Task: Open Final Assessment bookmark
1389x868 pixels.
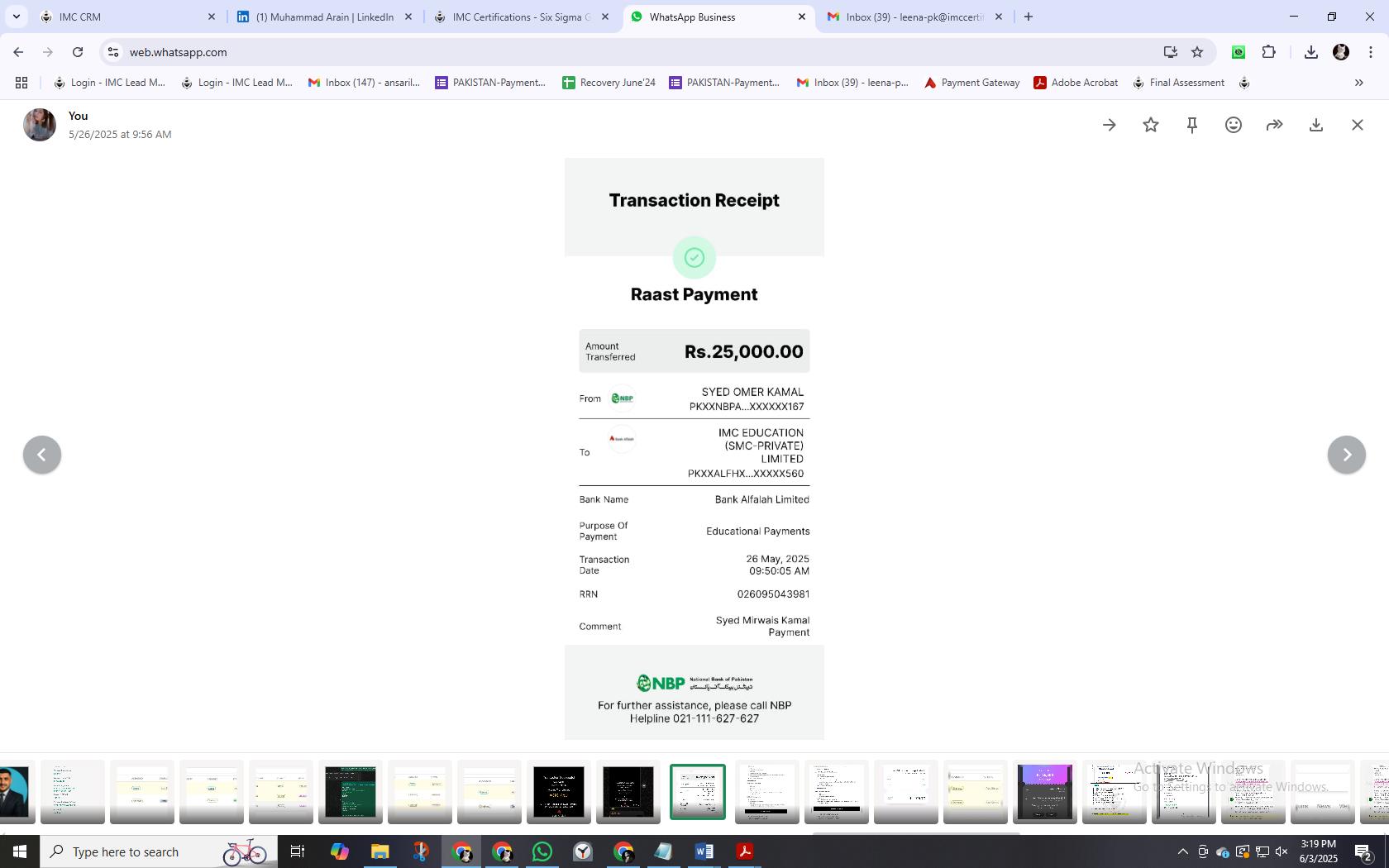Action: [x=1178, y=83]
